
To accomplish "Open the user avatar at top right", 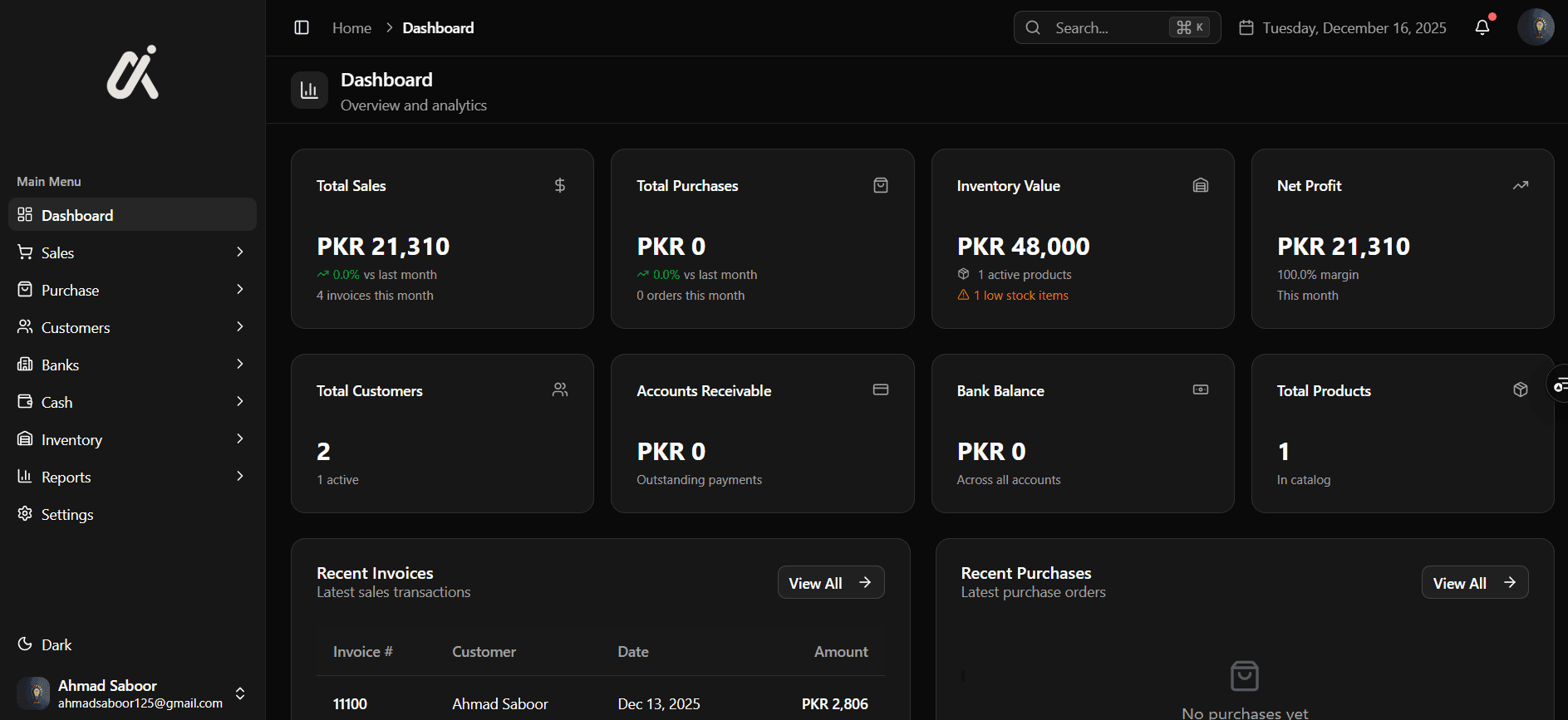I will pyautogui.click(x=1536, y=27).
